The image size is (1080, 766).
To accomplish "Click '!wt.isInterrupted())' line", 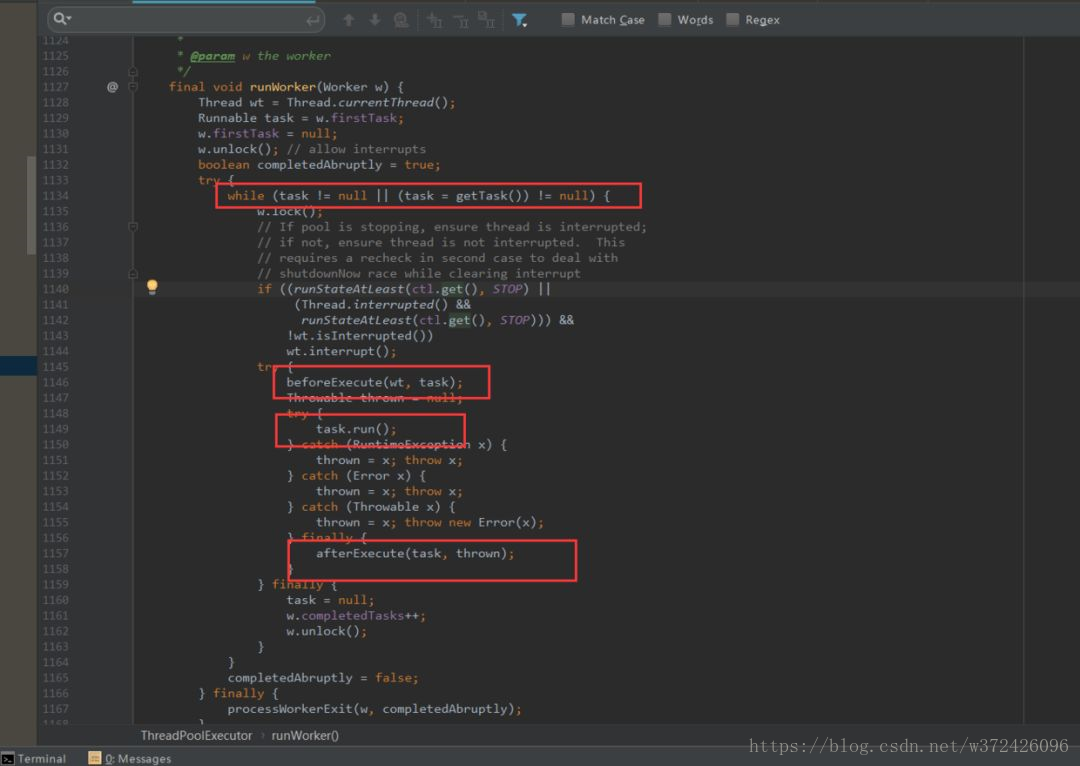I will 360,335.
